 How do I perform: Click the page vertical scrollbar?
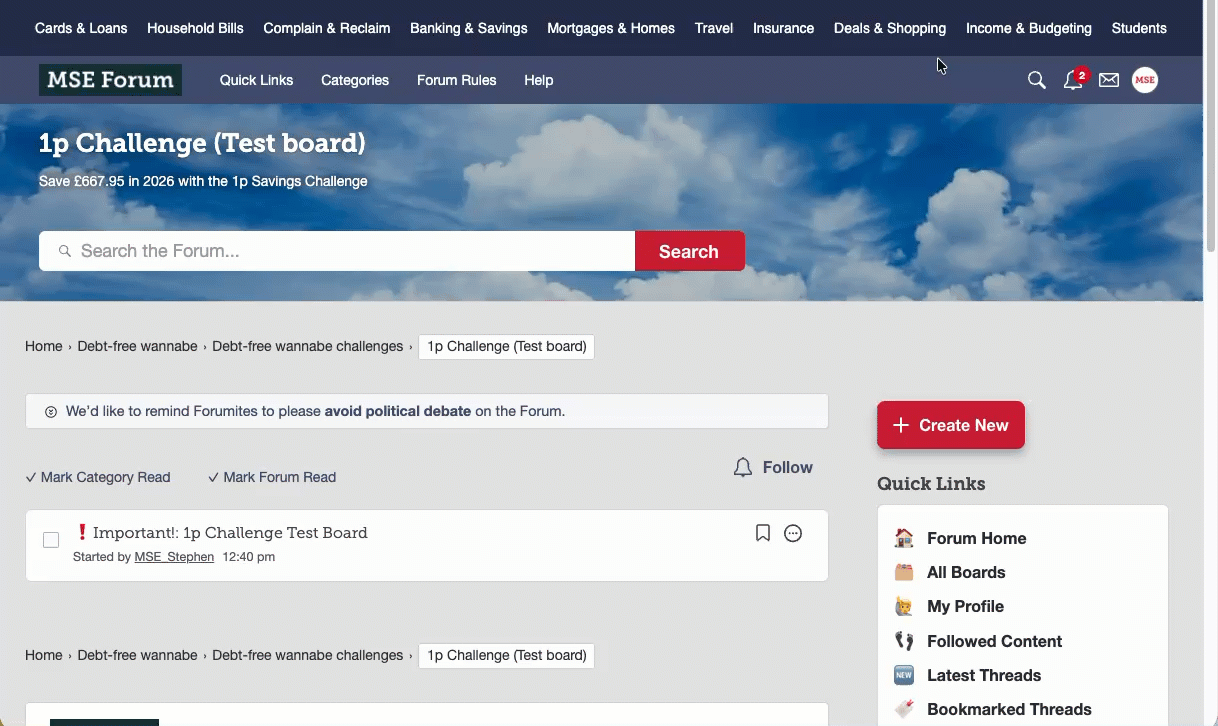(x=1210, y=150)
